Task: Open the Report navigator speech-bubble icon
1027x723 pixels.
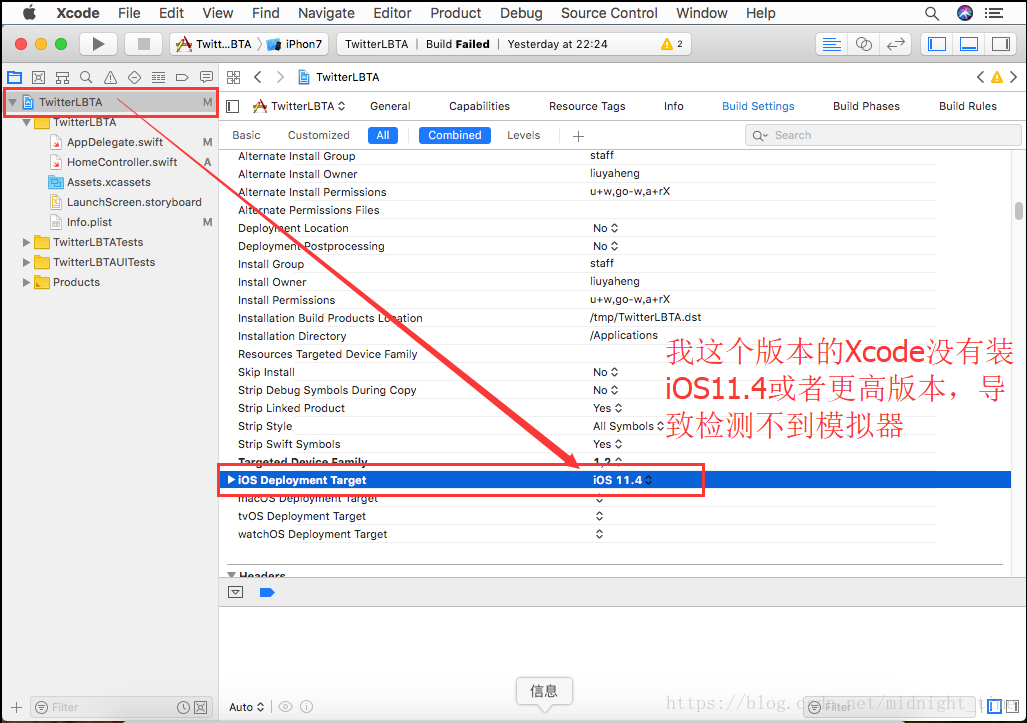Action: coord(206,77)
